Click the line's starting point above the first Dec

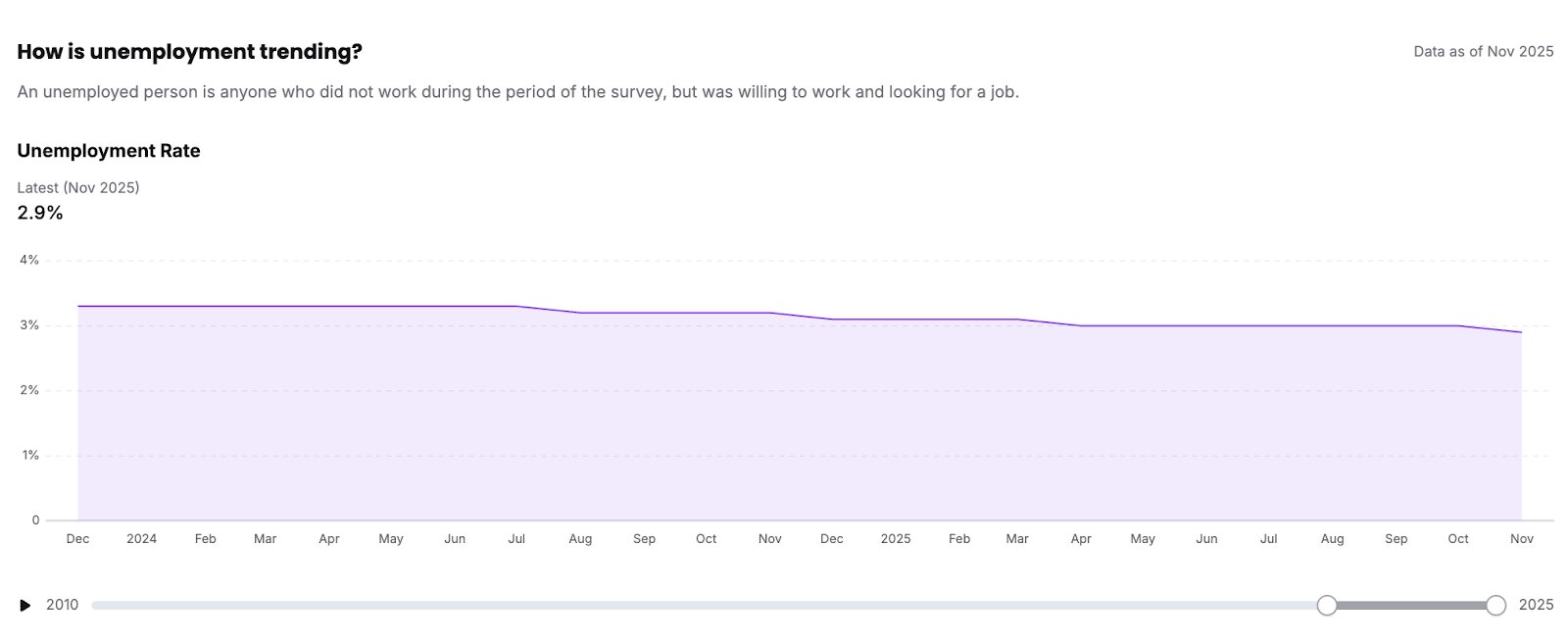click(78, 307)
